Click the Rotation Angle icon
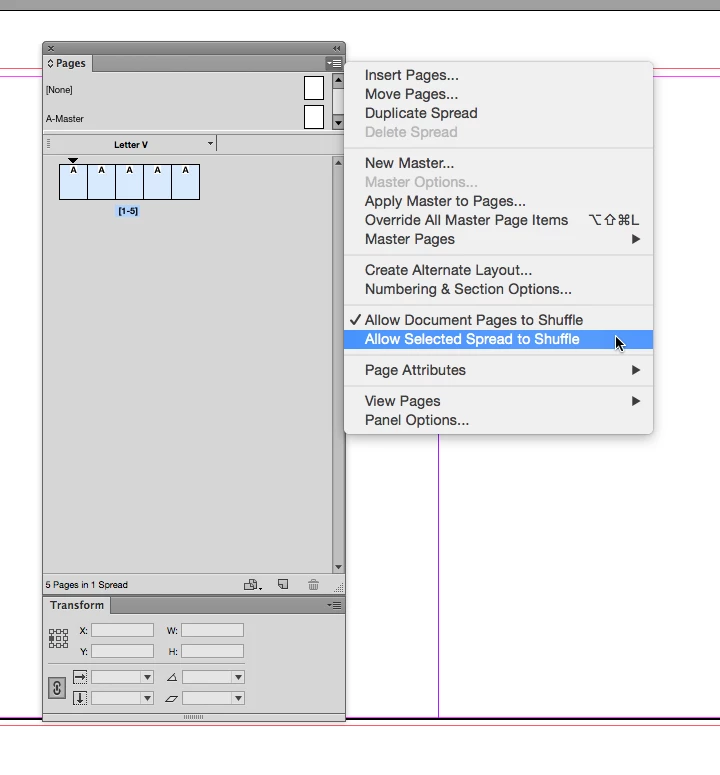 pos(171,677)
